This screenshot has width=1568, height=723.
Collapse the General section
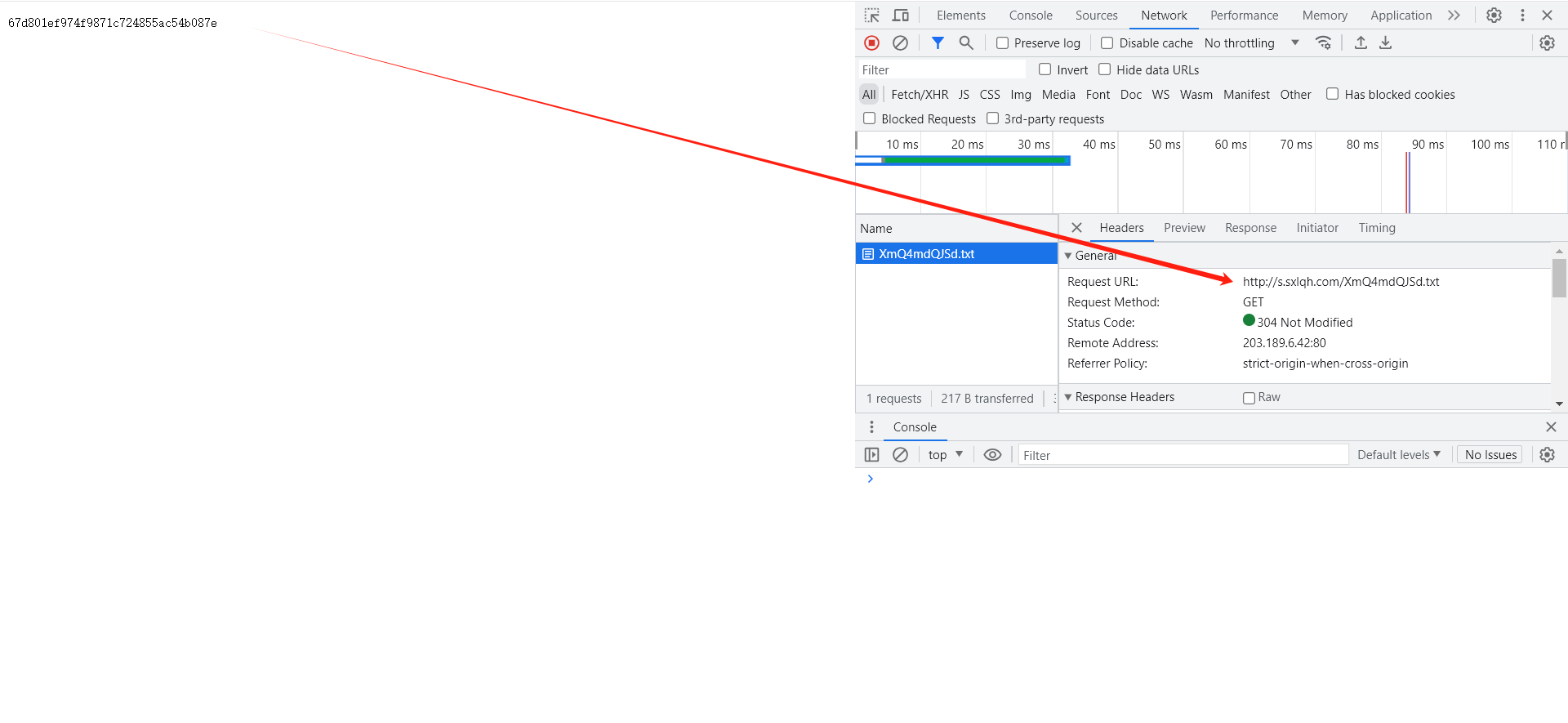tap(1067, 256)
